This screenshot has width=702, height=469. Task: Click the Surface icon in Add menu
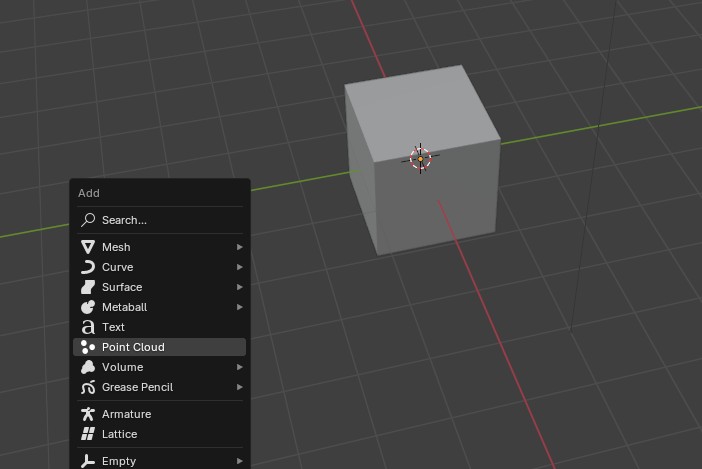pyautogui.click(x=88, y=287)
